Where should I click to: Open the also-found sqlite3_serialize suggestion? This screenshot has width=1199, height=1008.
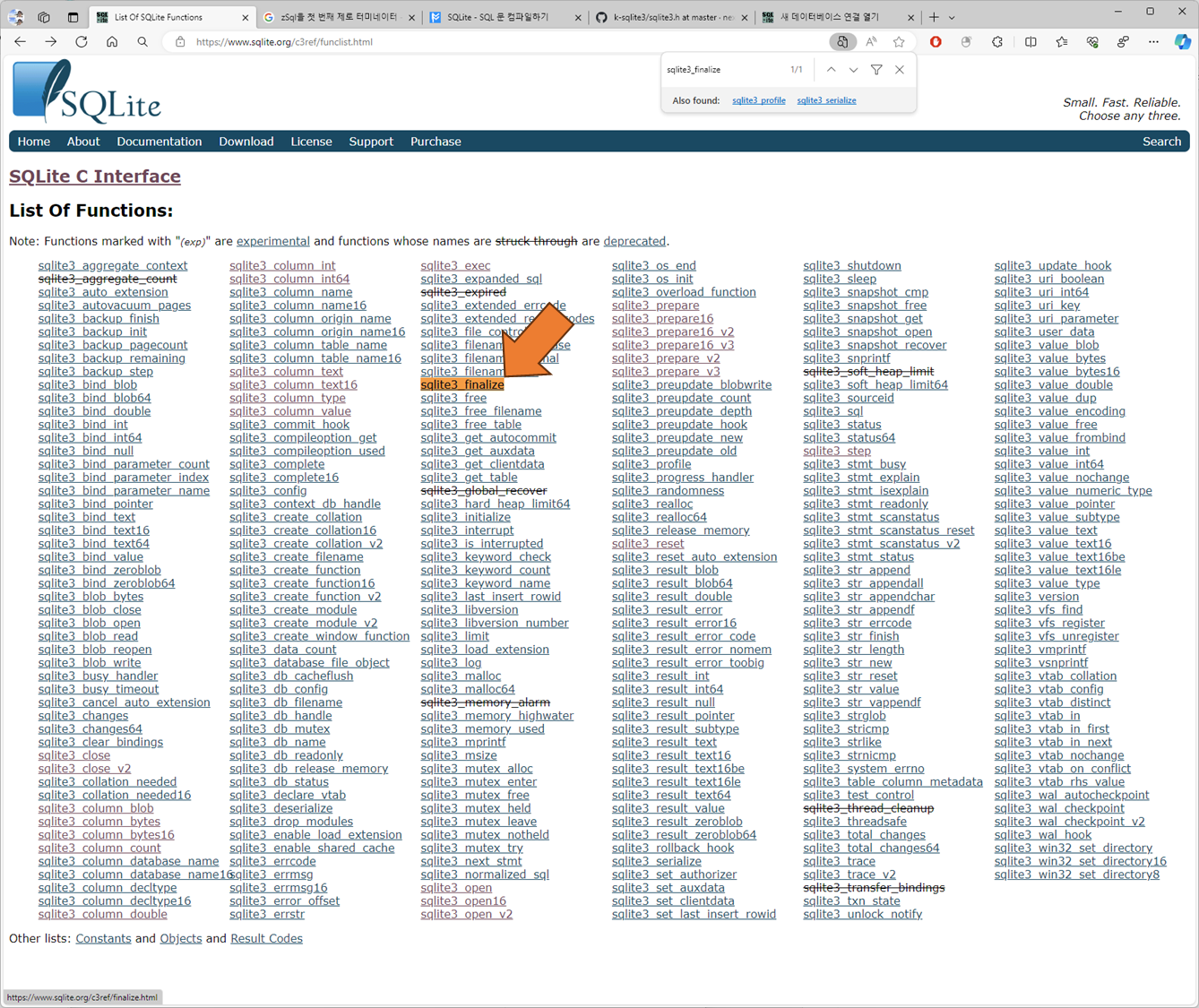(x=826, y=100)
